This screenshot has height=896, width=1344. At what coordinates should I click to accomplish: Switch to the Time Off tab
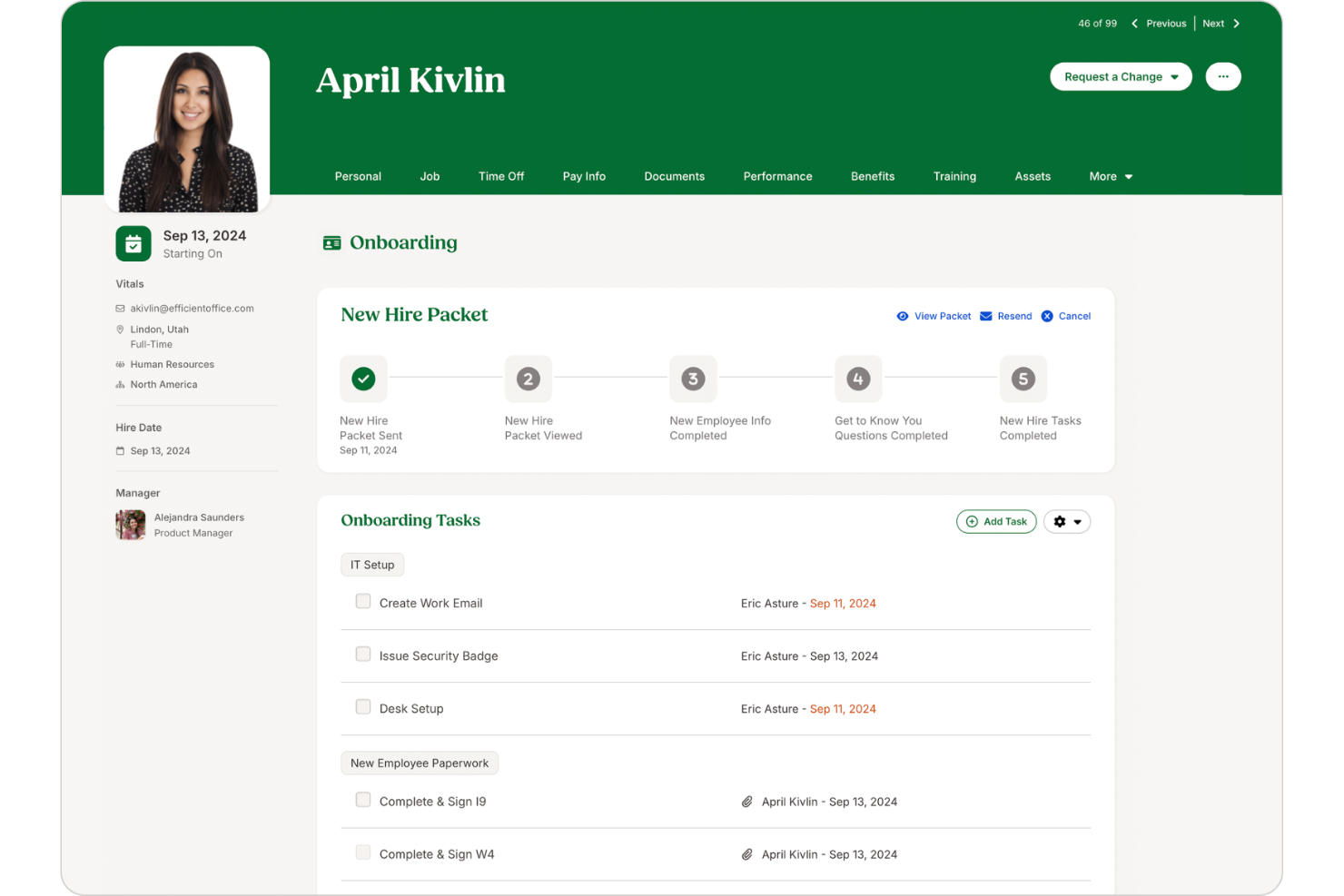tap(501, 176)
